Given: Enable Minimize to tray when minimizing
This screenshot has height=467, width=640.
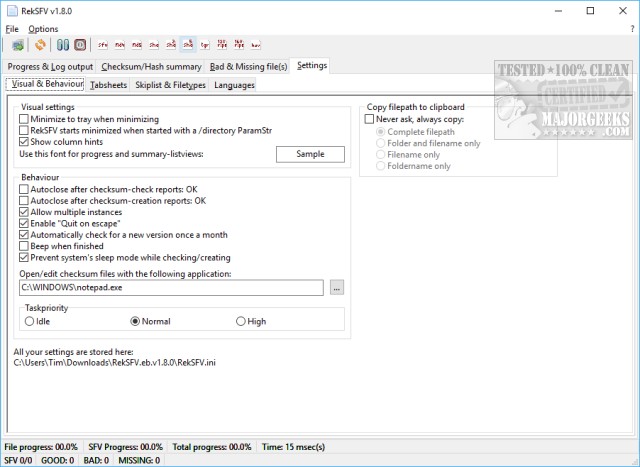Looking at the screenshot, I should (x=24, y=119).
